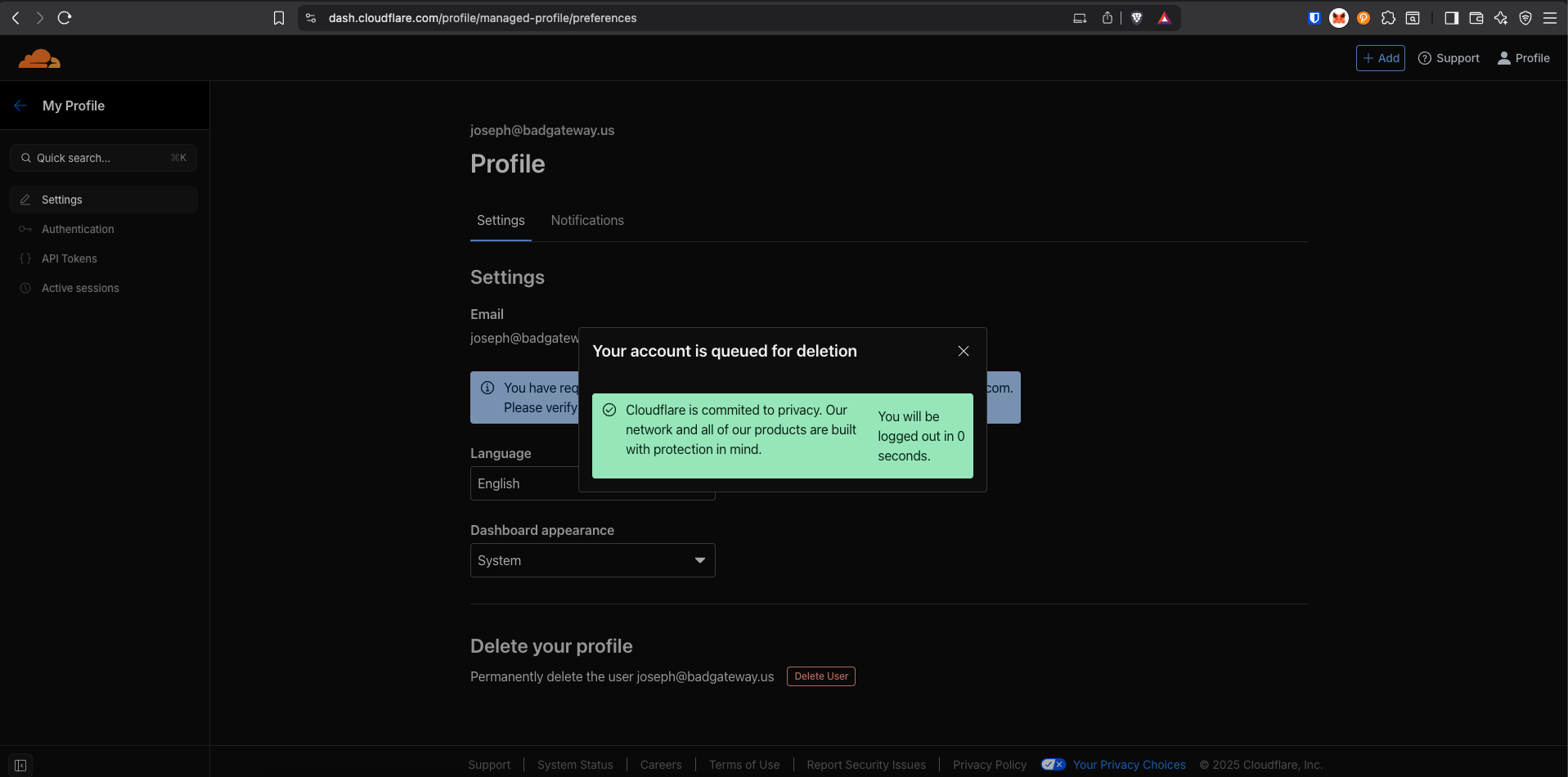Image resolution: width=1568 pixels, height=777 pixels.
Task: Switch to the Notifications tab
Action: 587,220
